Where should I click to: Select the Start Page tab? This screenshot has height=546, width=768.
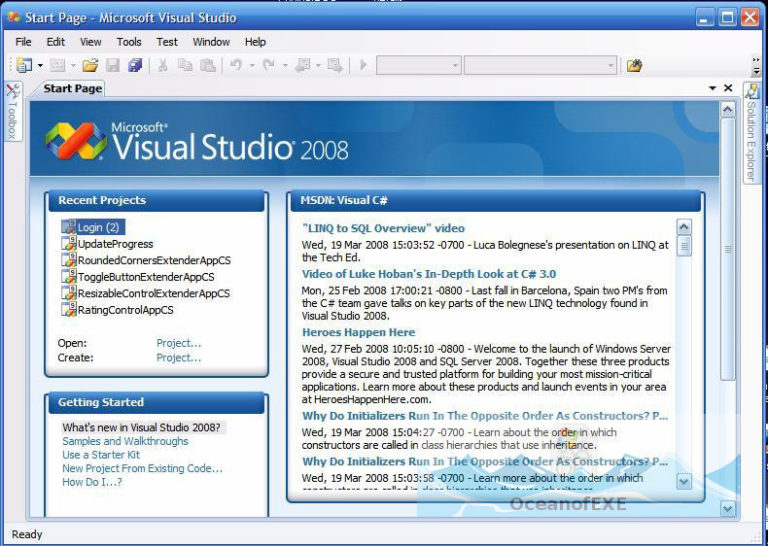[72, 89]
